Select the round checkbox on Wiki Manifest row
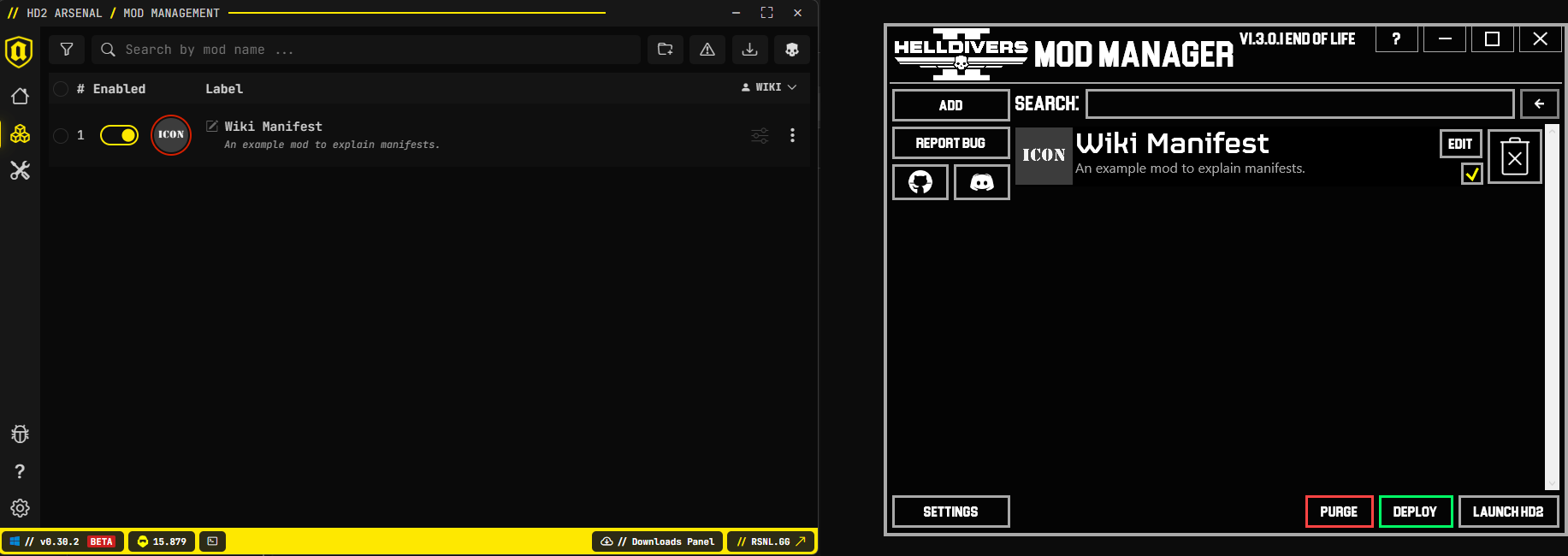The image size is (1568, 556). [x=61, y=135]
